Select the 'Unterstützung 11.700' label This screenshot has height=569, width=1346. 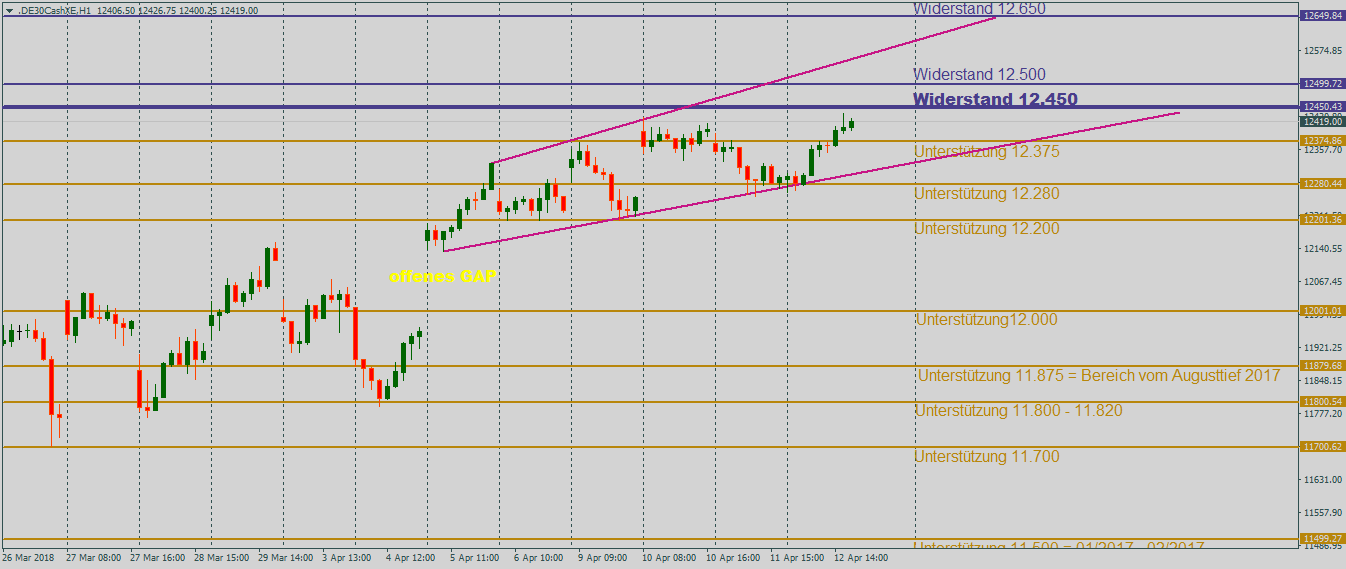987,457
